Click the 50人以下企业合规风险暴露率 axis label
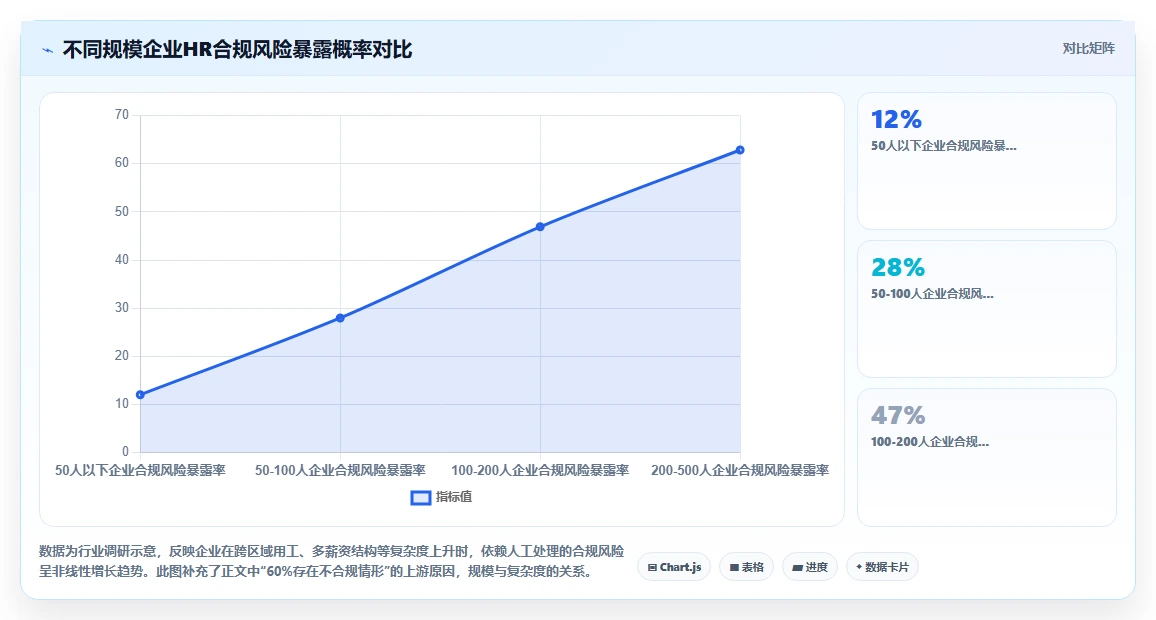Viewport: 1156px width, 620px height. [x=140, y=470]
